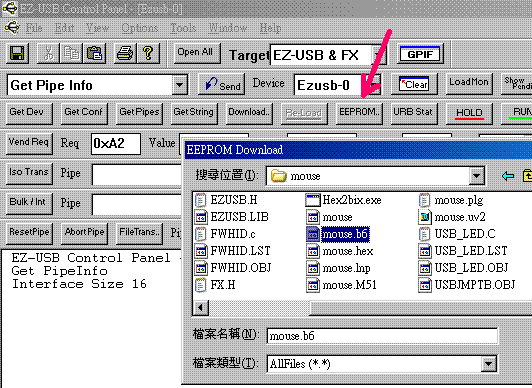532x388 pixels.
Task: Click the up-one-folder icon in dialog
Action: point(528,176)
